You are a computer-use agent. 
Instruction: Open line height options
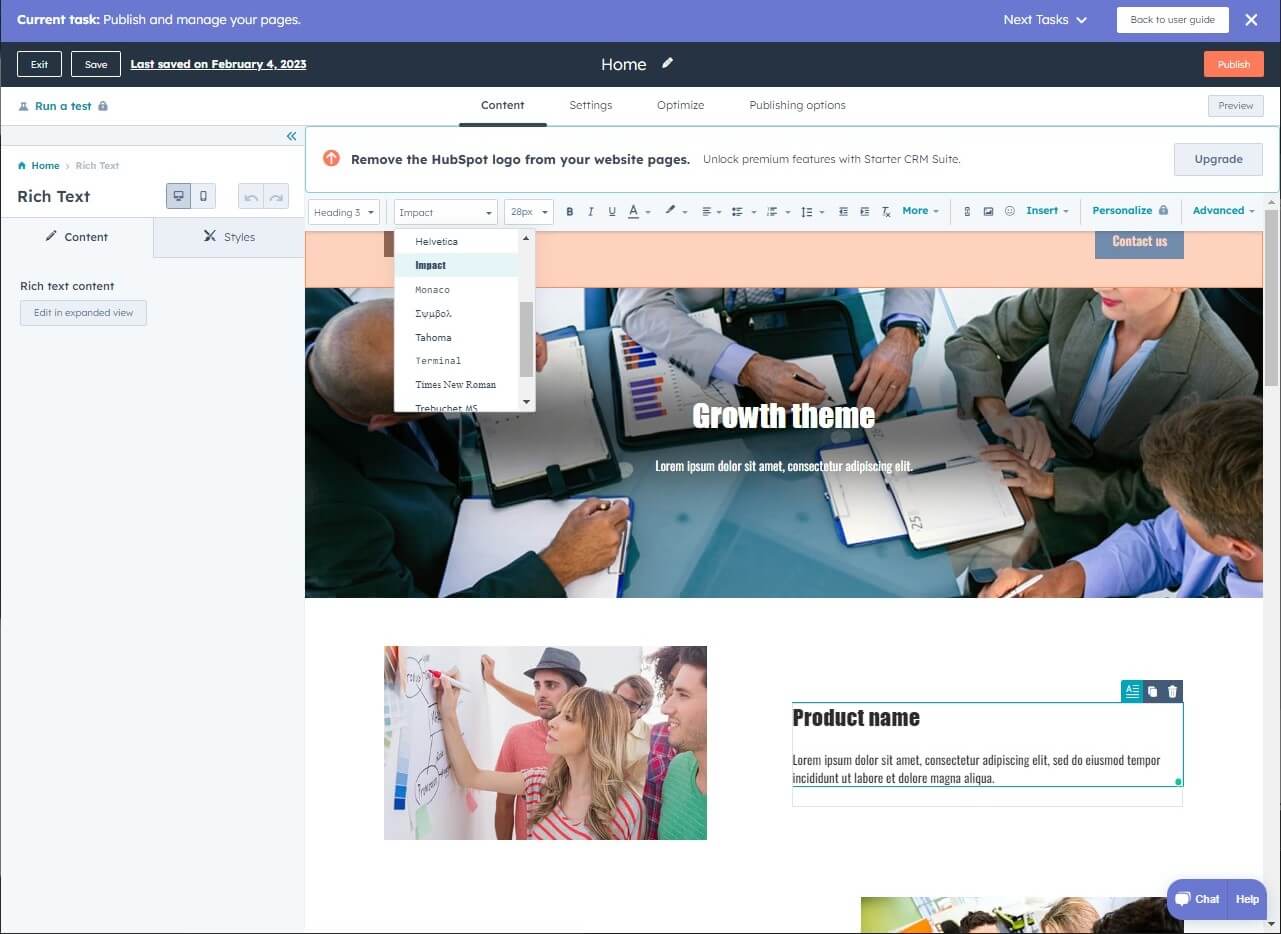point(812,211)
